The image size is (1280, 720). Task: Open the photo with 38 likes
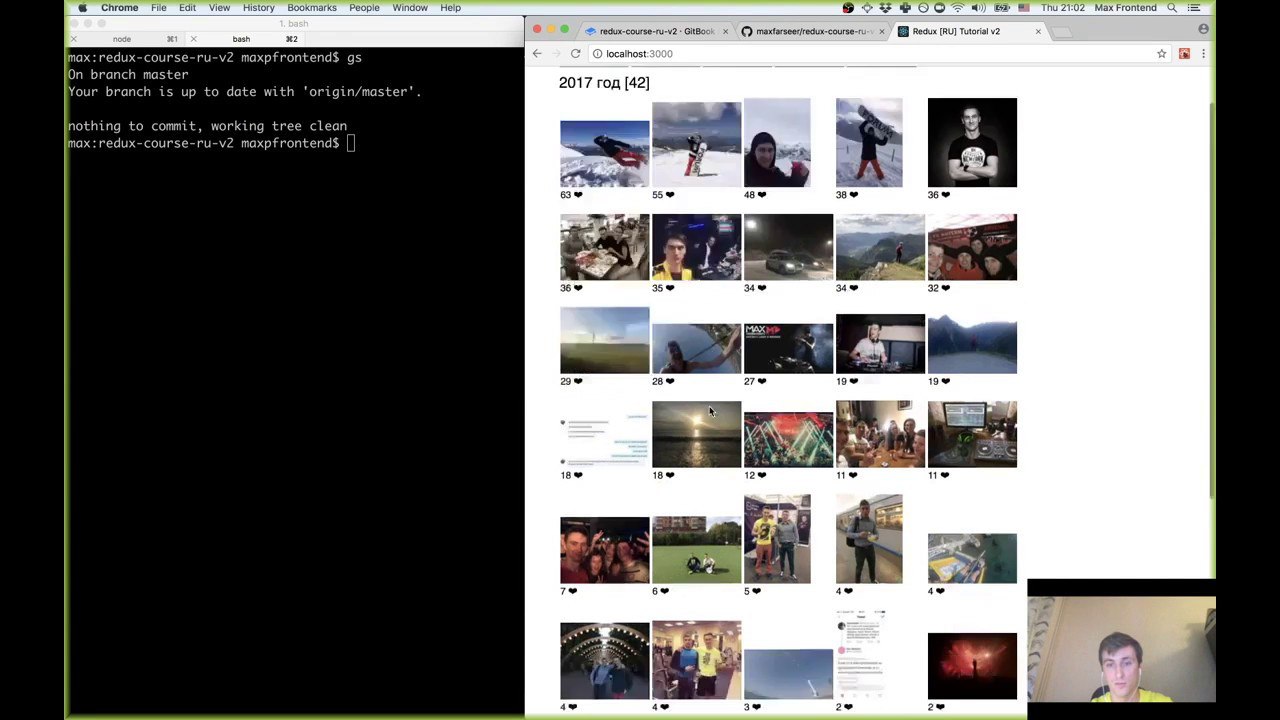869,142
